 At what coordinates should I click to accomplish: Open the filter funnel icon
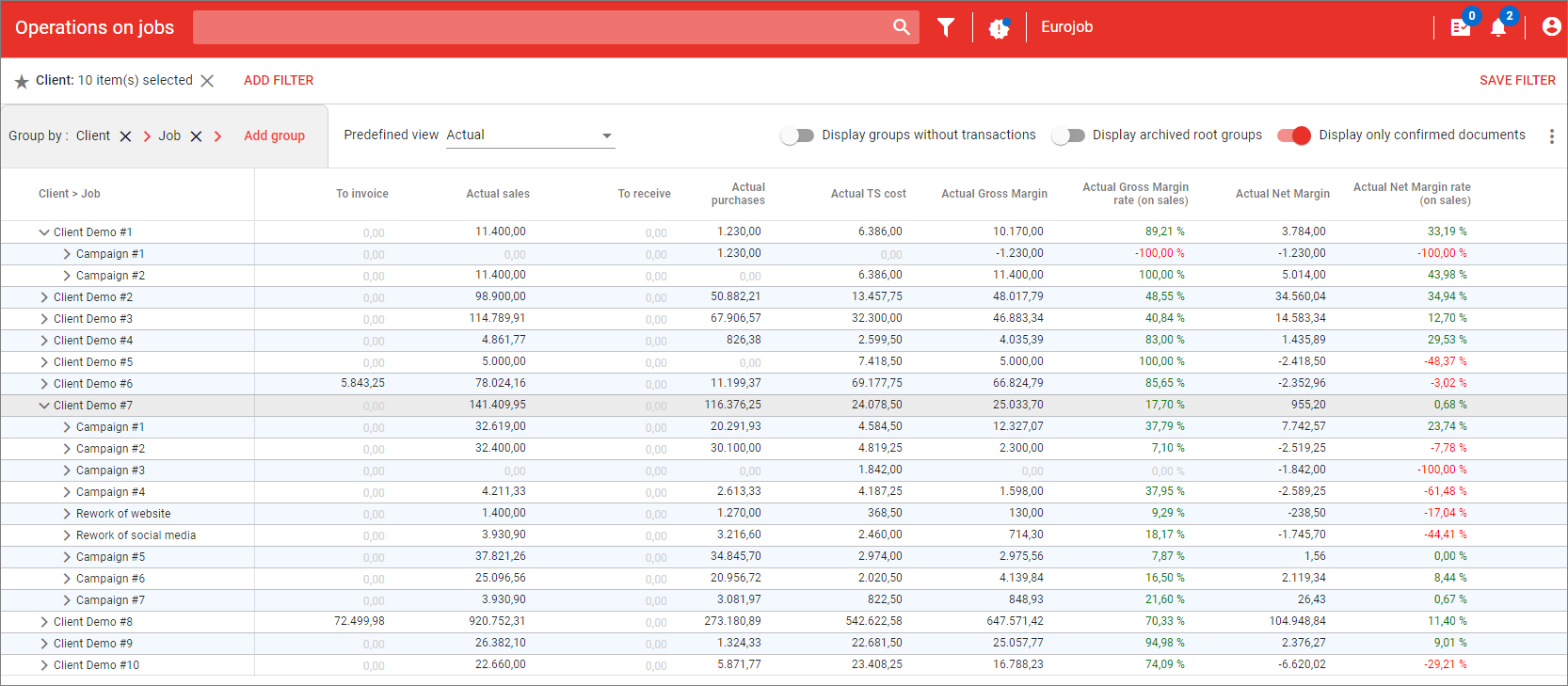pos(946,27)
